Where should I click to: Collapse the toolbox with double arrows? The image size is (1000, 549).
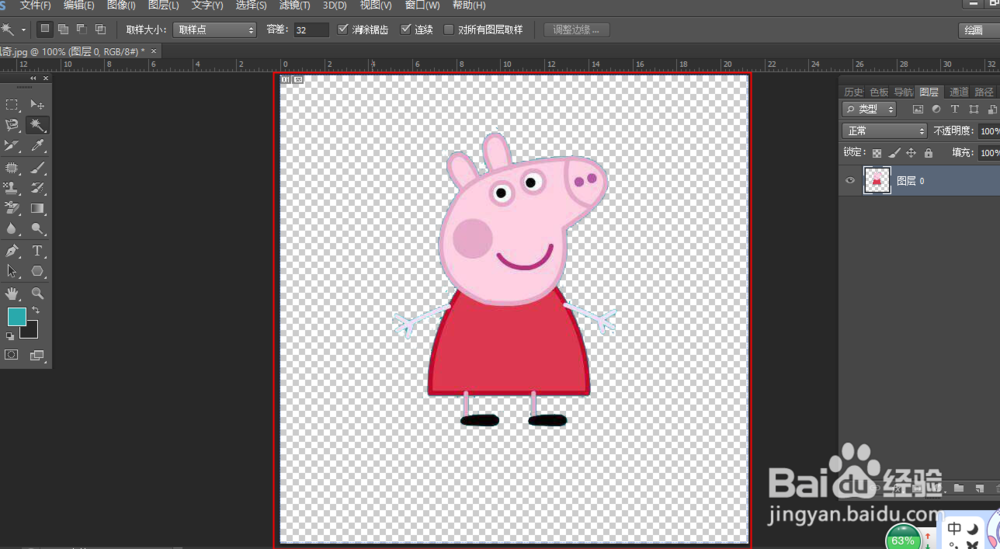[x=33, y=78]
